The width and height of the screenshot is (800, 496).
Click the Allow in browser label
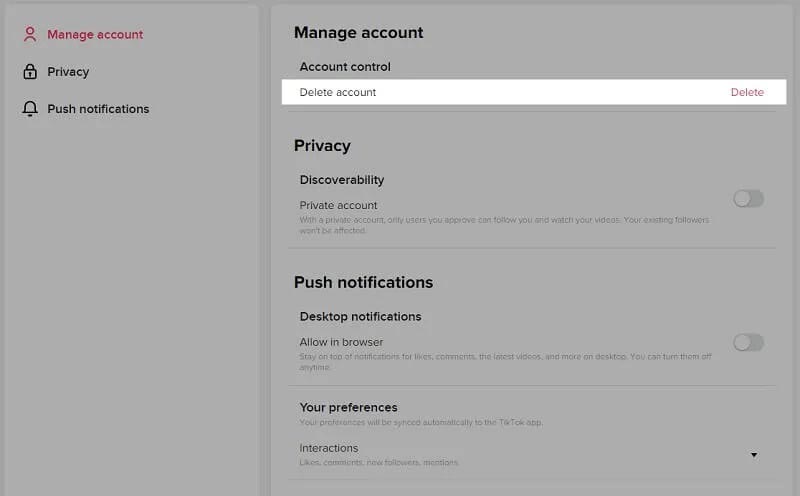pyautogui.click(x=341, y=342)
